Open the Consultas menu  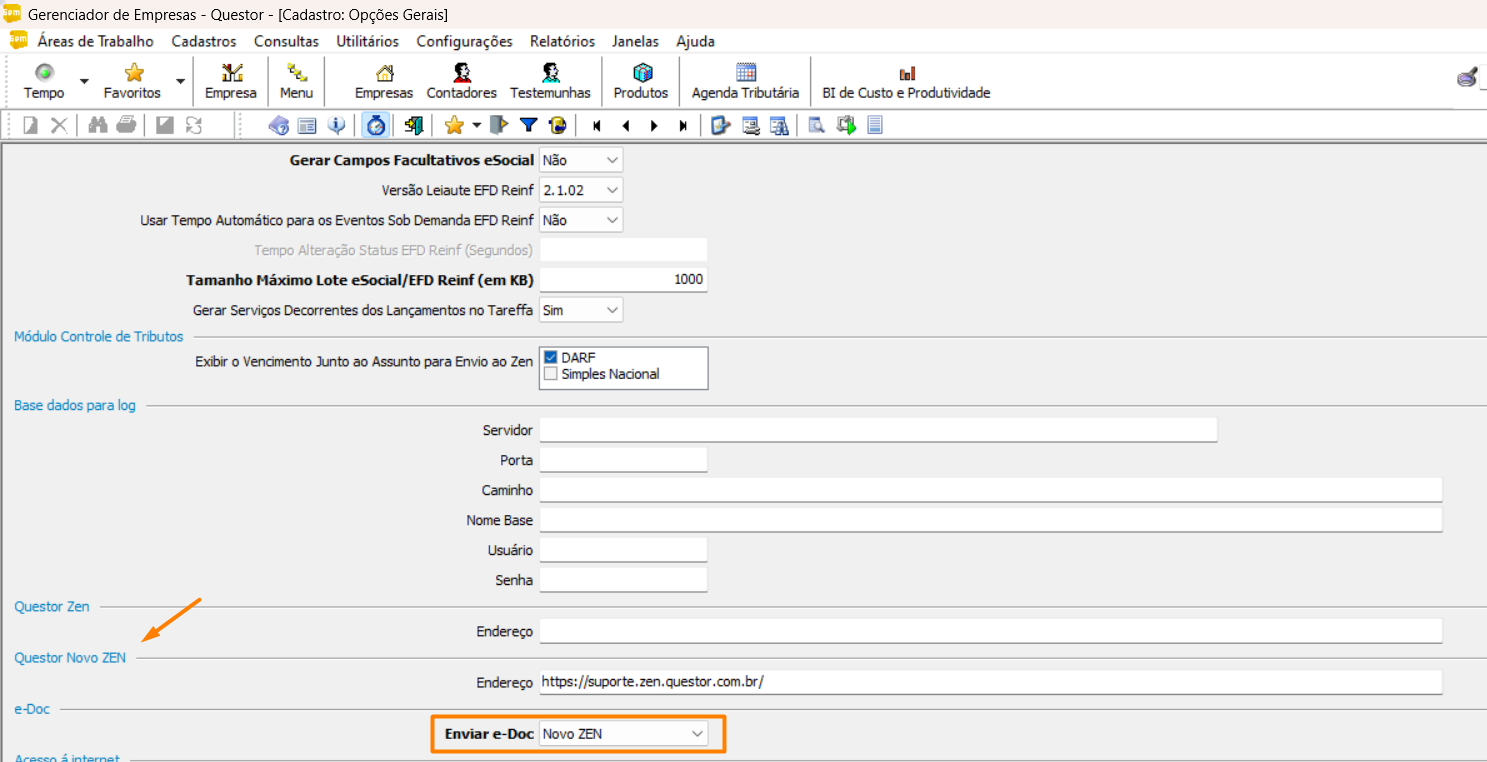286,41
